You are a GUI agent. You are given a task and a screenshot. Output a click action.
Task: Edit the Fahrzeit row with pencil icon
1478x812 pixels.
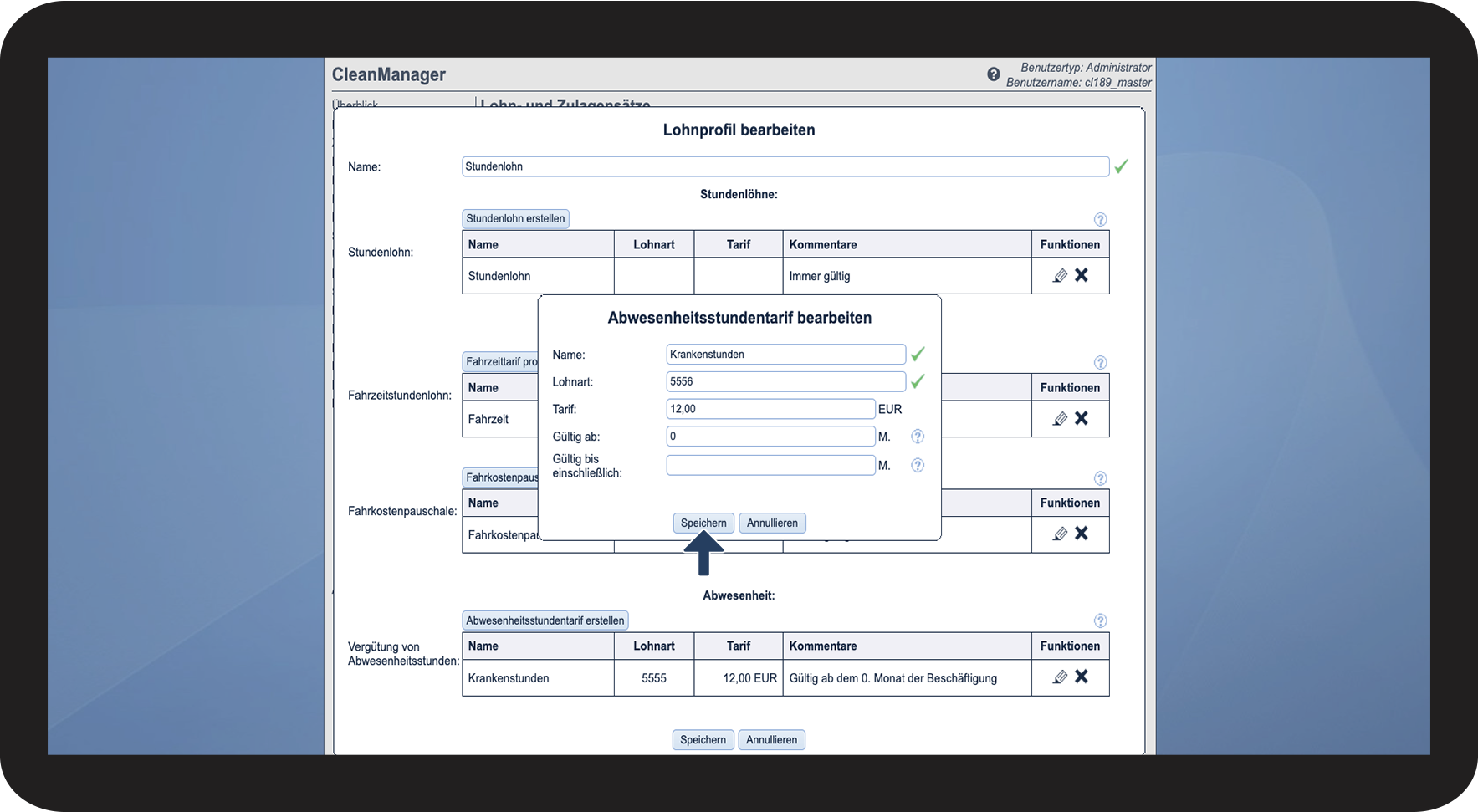[1060, 418]
